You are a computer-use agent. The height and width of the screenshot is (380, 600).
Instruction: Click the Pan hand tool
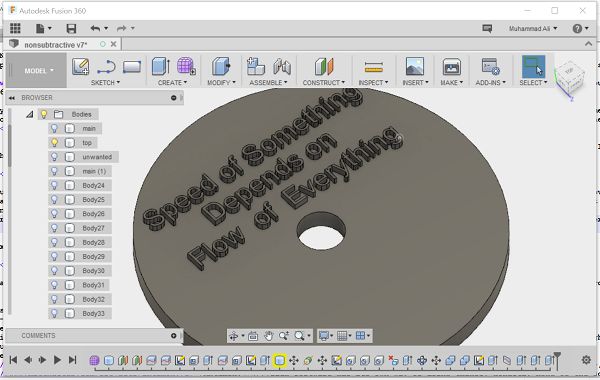(x=268, y=336)
